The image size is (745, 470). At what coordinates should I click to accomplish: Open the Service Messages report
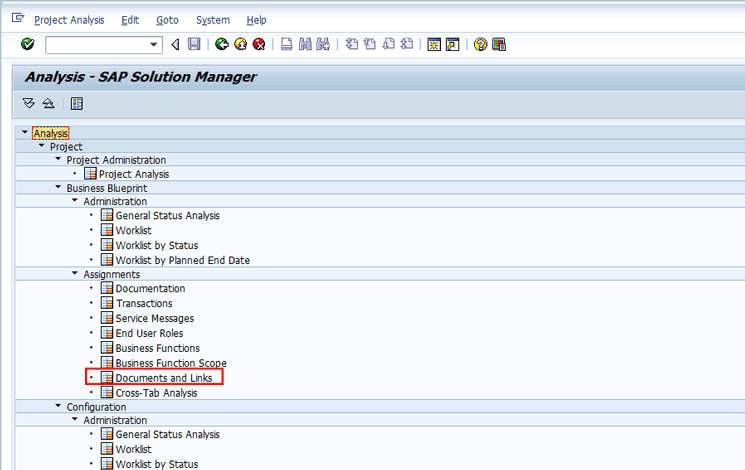click(x=155, y=318)
